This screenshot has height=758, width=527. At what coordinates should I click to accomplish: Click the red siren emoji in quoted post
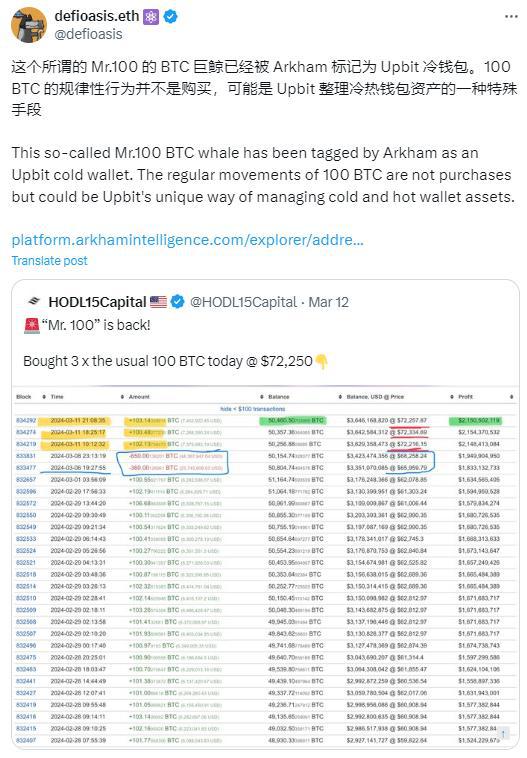coord(32,326)
